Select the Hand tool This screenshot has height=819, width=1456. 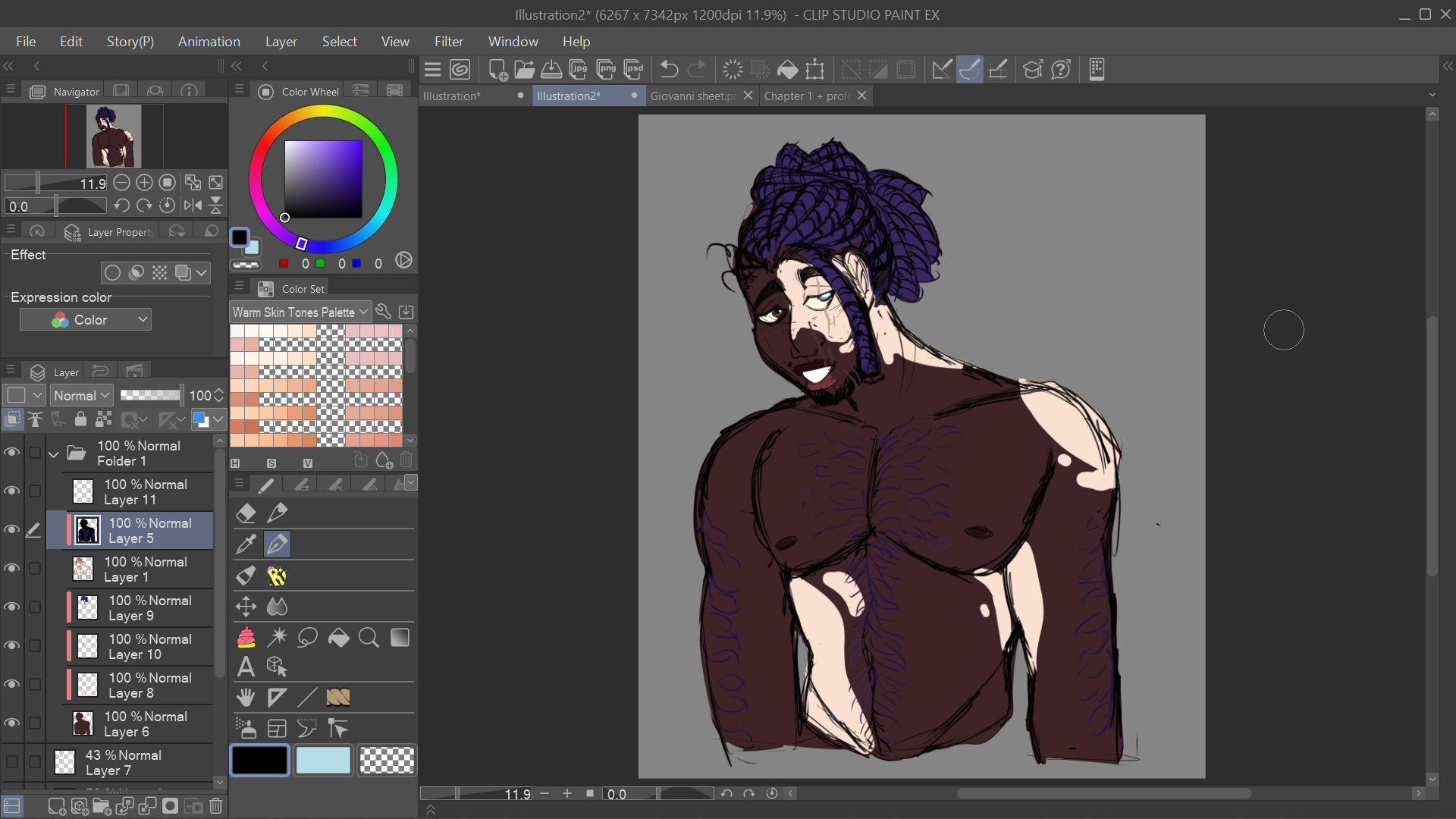pos(246,698)
